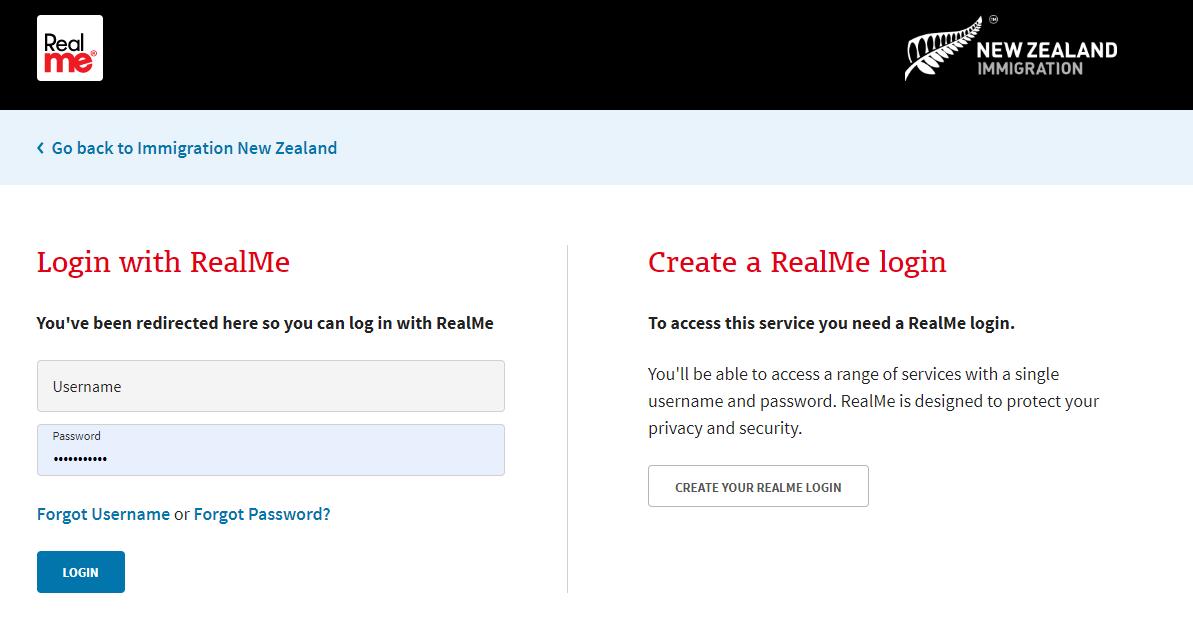Click the RealMe logo

[x=70, y=48]
